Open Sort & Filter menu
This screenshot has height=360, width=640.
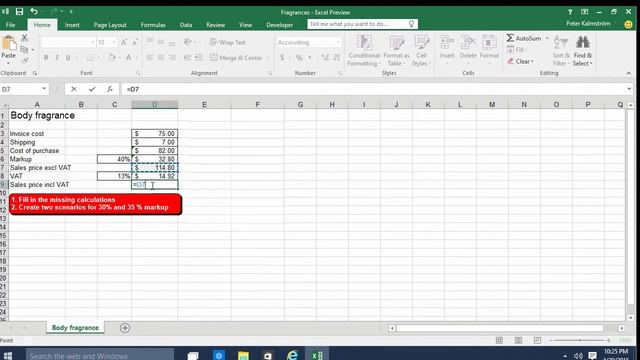coord(561,51)
